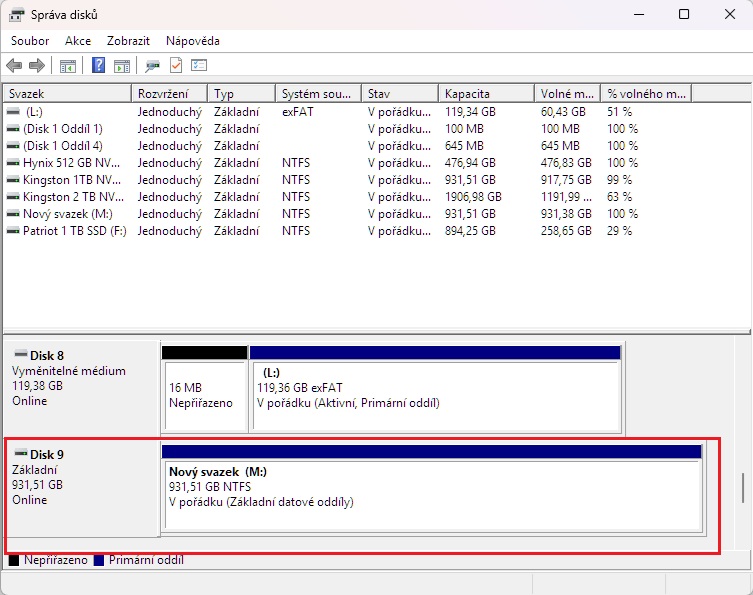
Task: Select the (L:) 119,36 GB exFAT partition block
Action: (436, 389)
